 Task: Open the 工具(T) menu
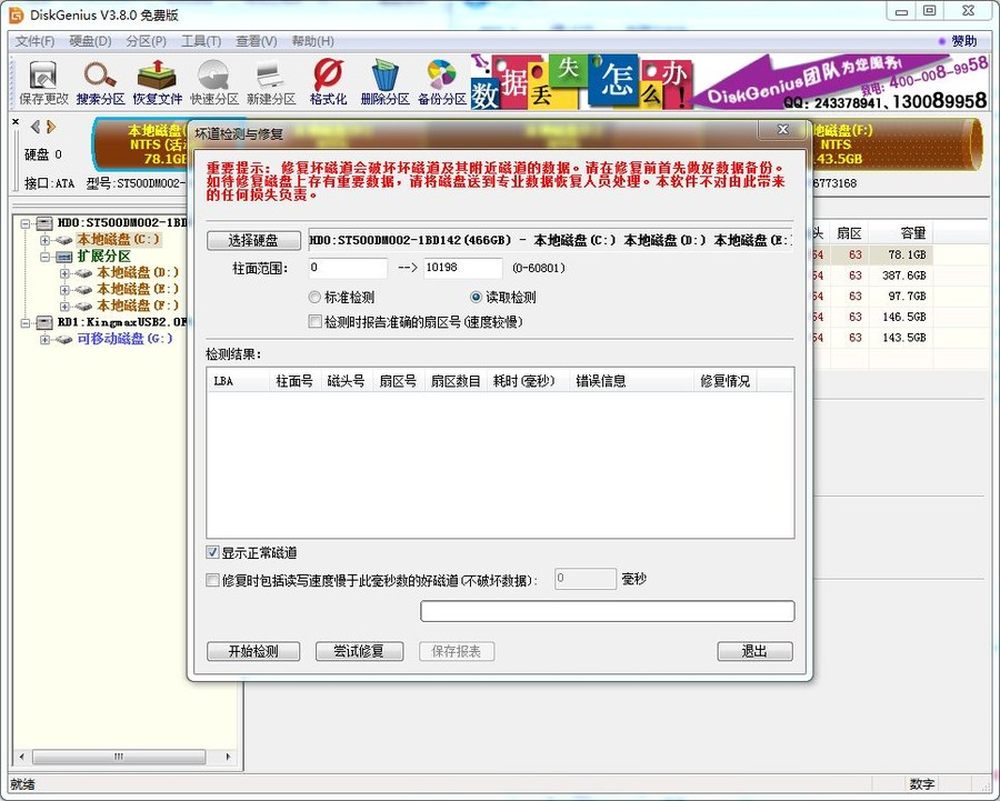[200, 41]
